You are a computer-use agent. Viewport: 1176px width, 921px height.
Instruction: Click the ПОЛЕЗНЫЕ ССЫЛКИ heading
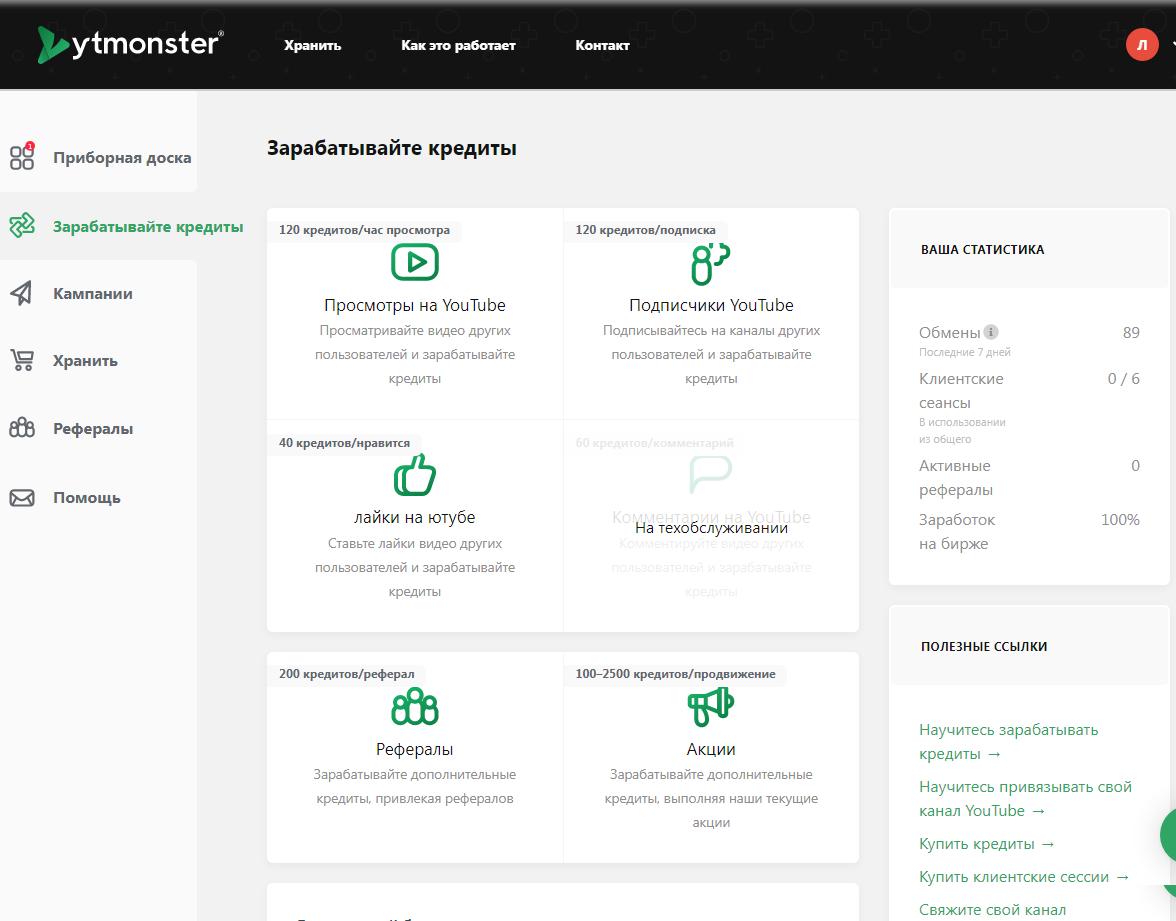984,646
